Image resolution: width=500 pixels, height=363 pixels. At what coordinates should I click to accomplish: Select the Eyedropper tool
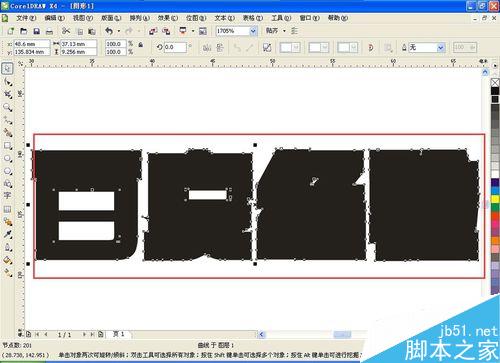pyautogui.click(x=7, y=234)
